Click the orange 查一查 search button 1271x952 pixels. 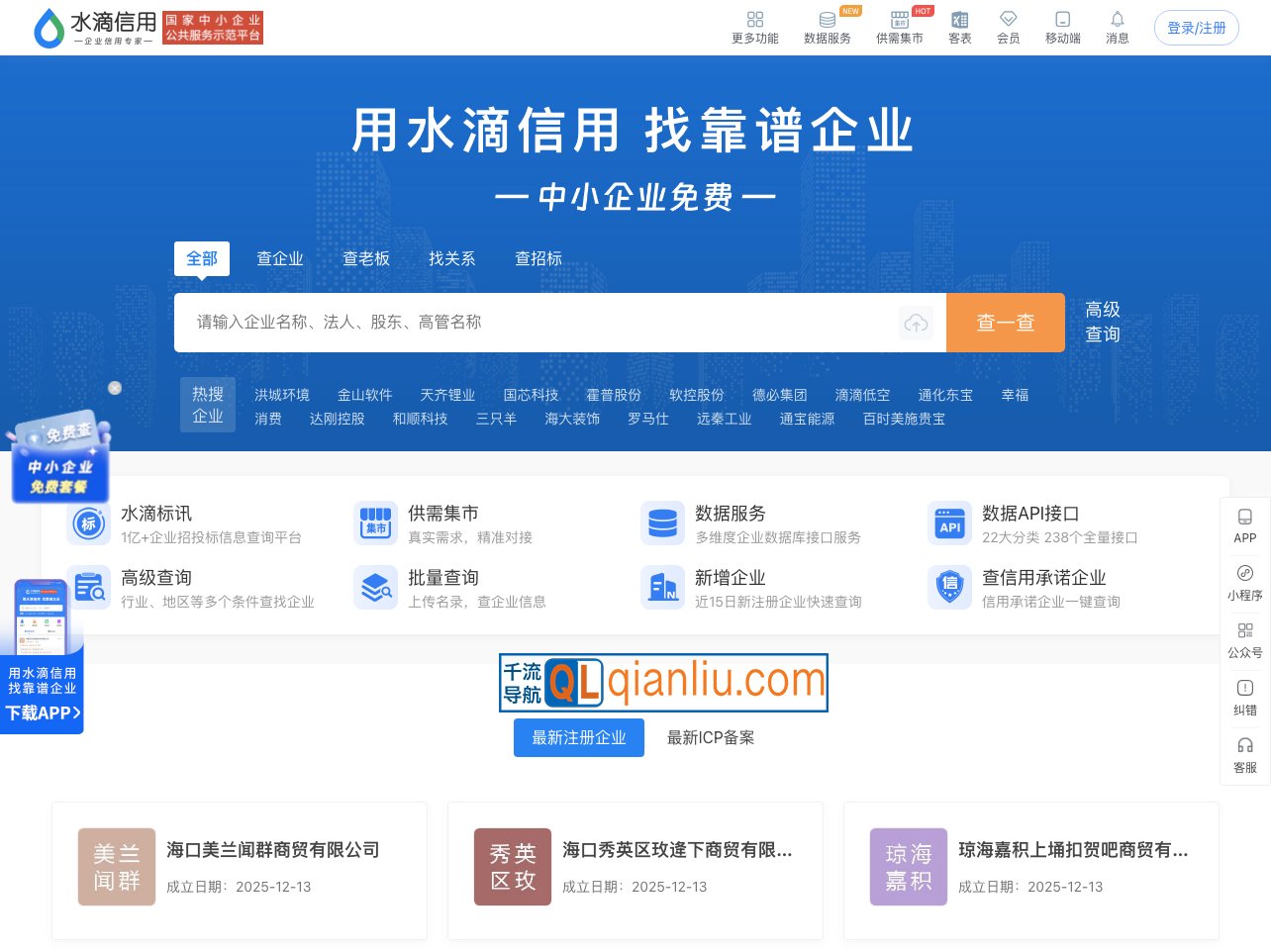click(x=1005, y=322)
